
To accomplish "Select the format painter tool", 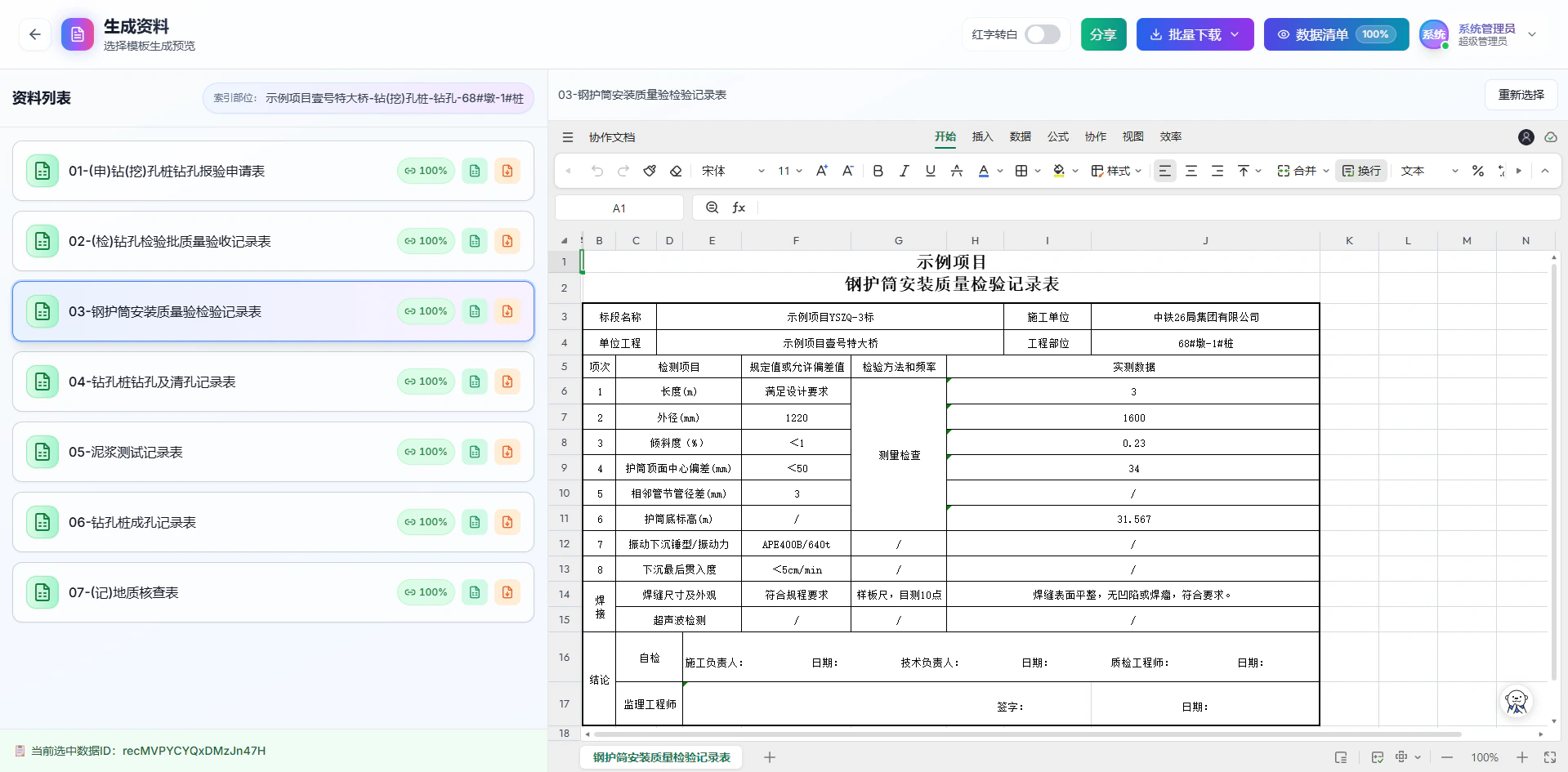I will tap(650, 171).
